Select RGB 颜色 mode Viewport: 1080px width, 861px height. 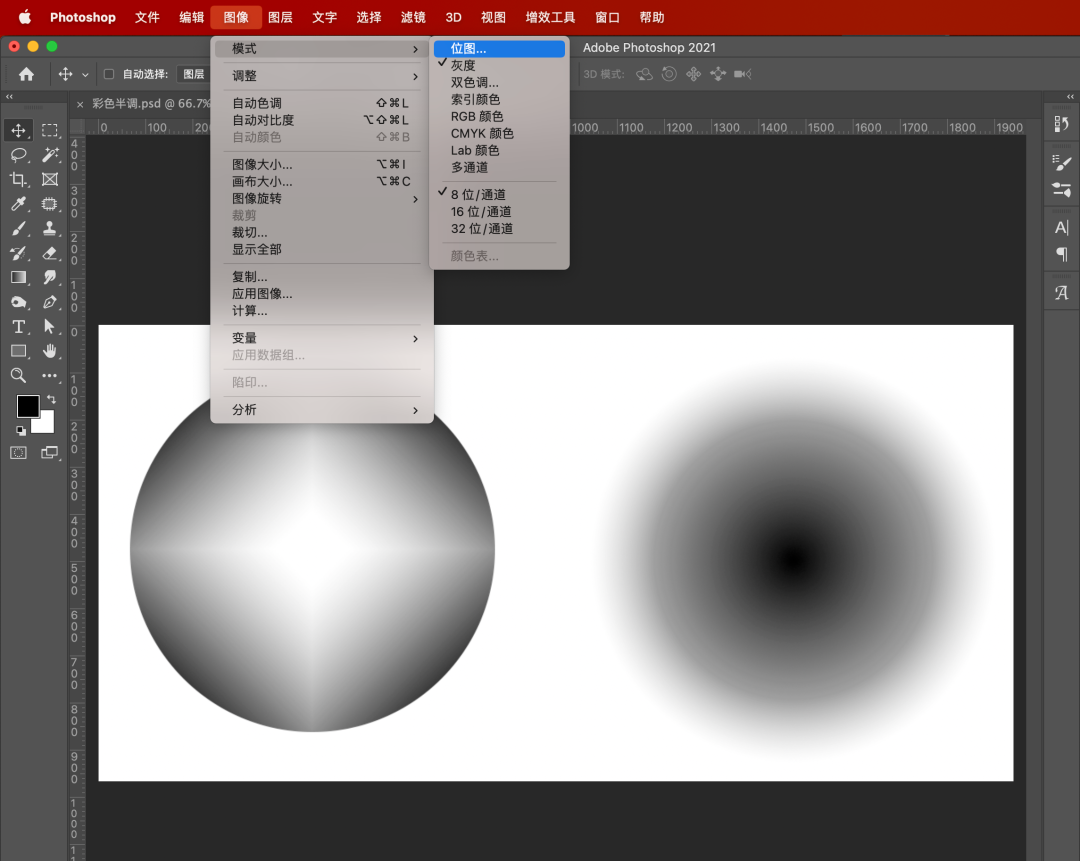477,117
